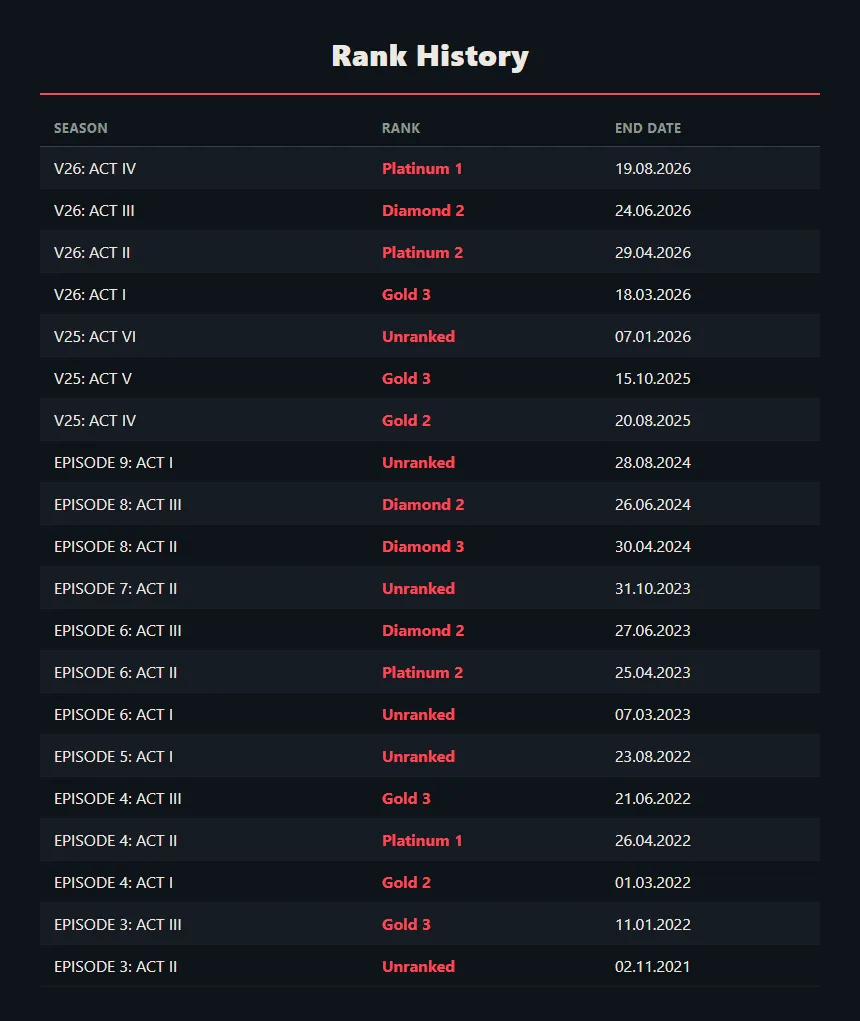Select the V25: ACT IV row

430,421
